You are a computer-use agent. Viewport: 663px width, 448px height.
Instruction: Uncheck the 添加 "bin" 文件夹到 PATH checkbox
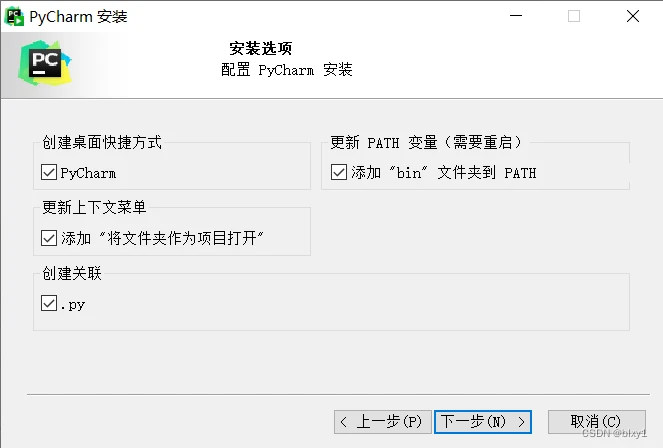click(x=339, y=172)
